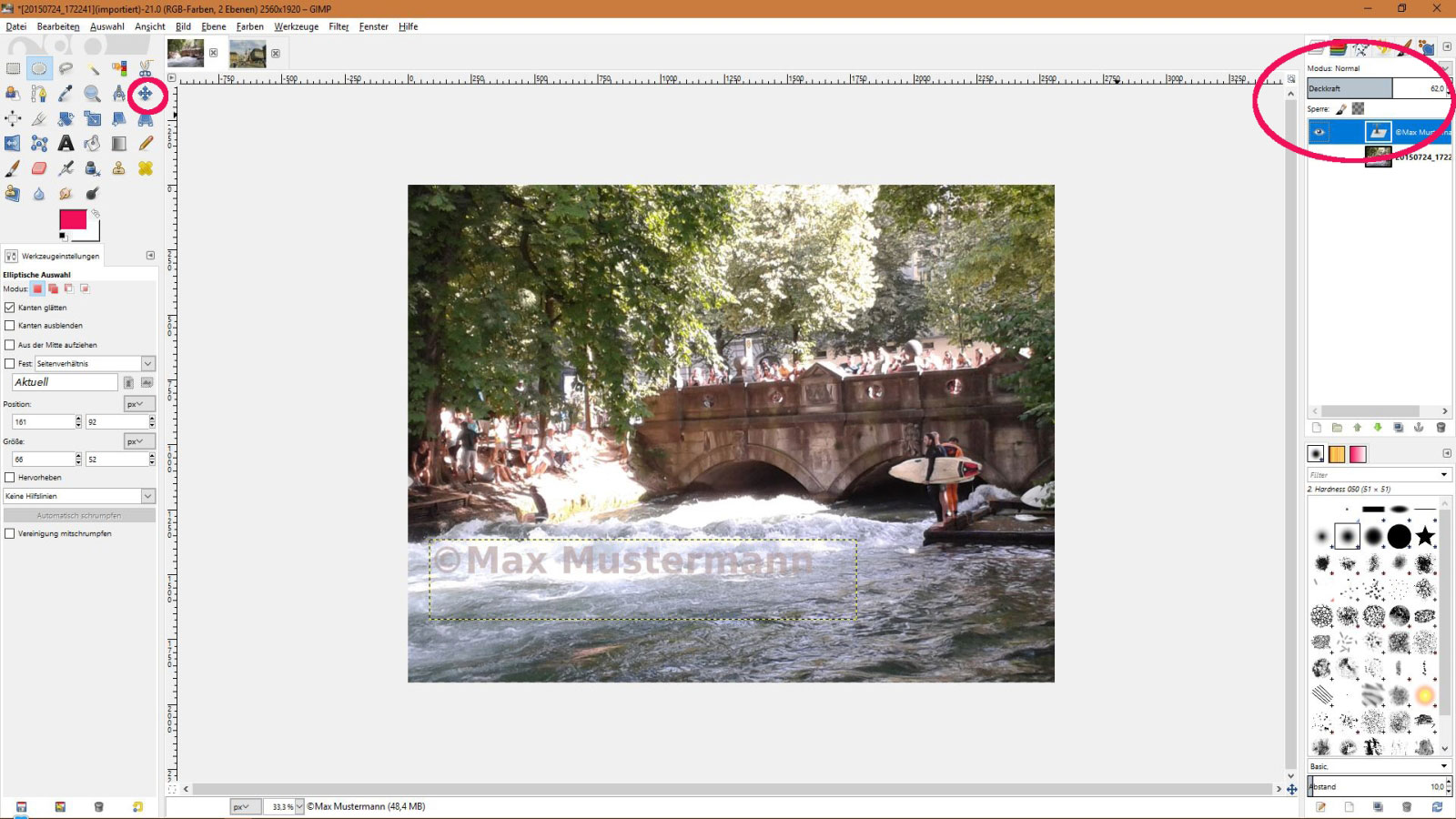Select the Move tool in the toolbox
This screenshot has height=819, width=1456.
pyautogui.click(x=145, y=93)
